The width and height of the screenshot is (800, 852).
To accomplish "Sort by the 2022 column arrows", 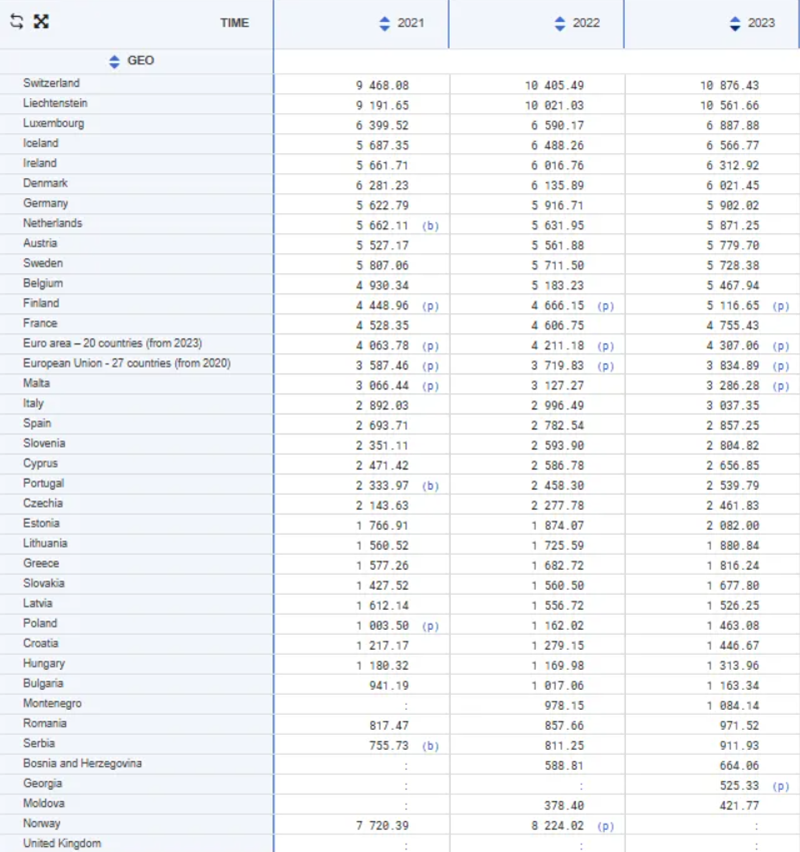I will pyautogui.click(x=560, y=23).
